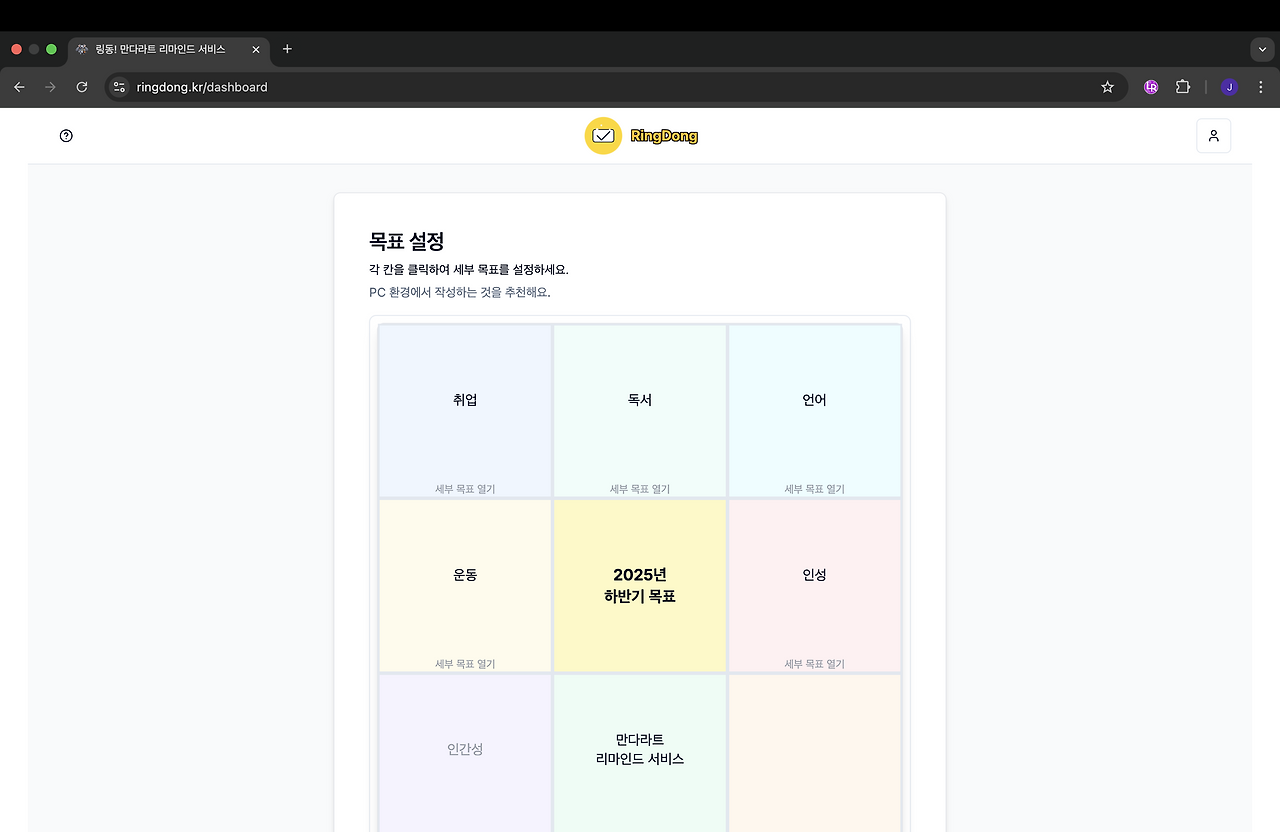Click the macOS green fullscreen window button
The width and height of the screenshot is (1280, 832).
51,49
